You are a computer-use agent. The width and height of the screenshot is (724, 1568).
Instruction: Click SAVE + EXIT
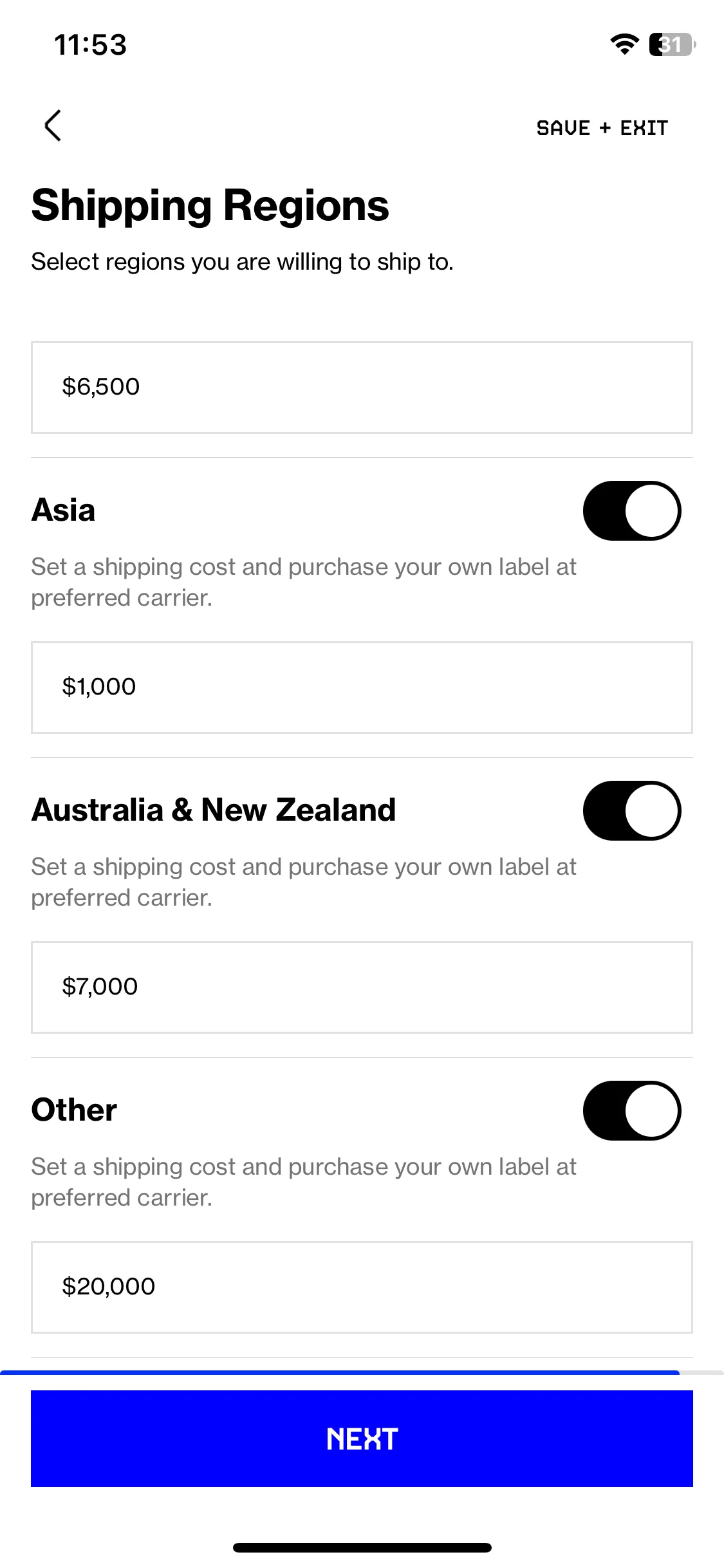pos(602,128)
